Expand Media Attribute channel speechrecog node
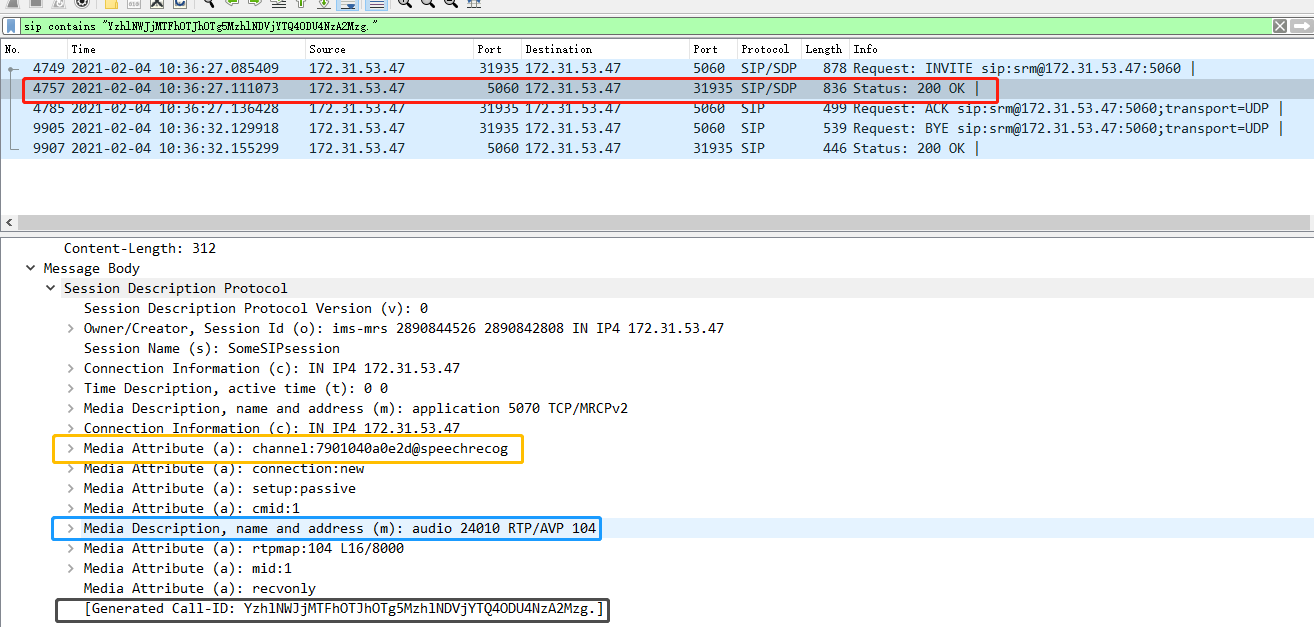1314x627 pixels. (x=70, y=448)
